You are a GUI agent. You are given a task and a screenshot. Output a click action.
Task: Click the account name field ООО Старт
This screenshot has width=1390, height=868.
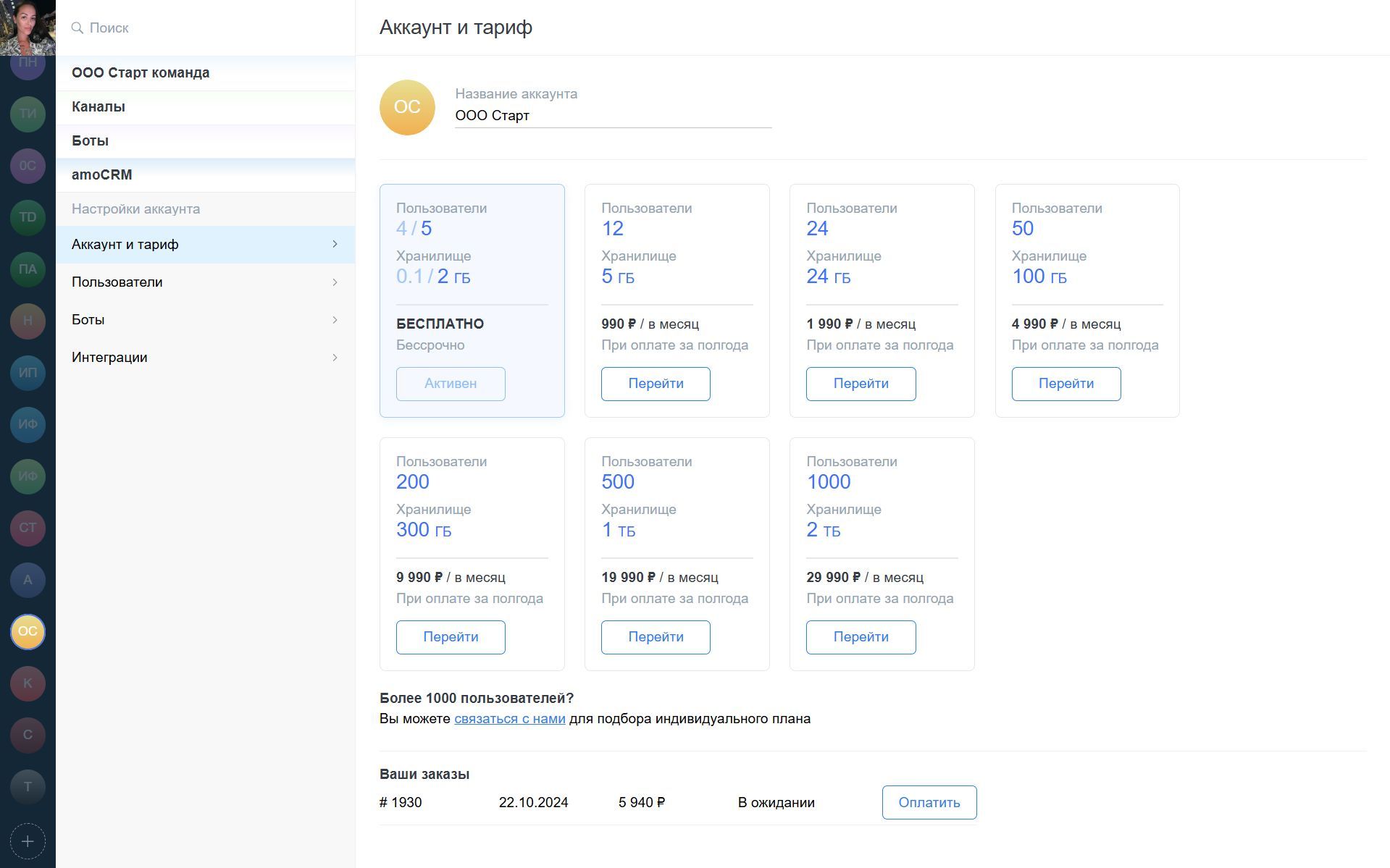pyautogui.click(x=612, y=116)
